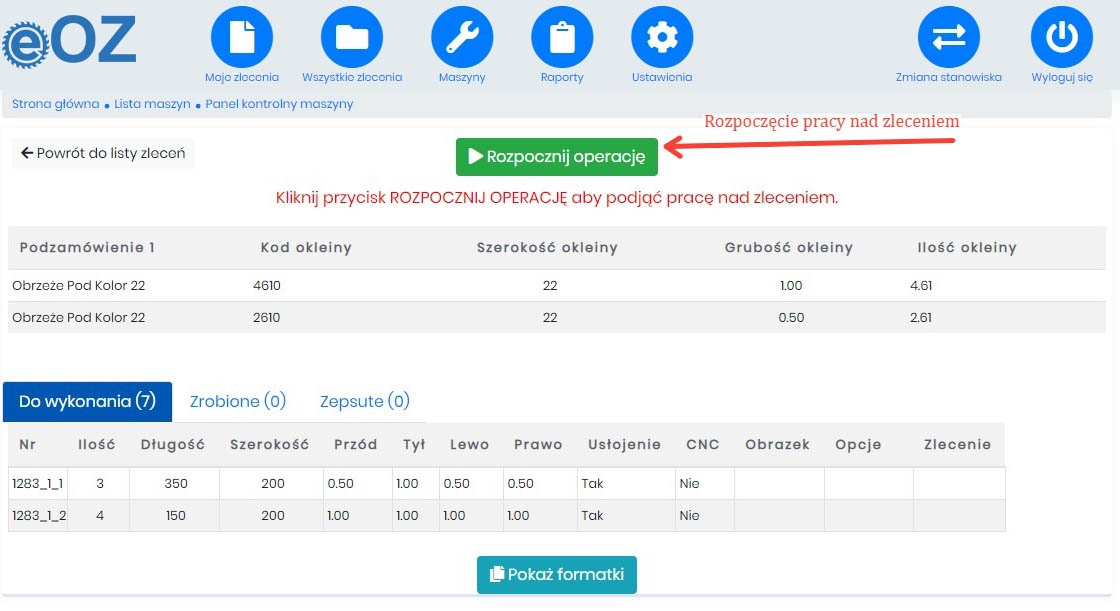The image size is (1120, 611).
Task: Click the eOZ logo
Action: [x=70, y=40]
